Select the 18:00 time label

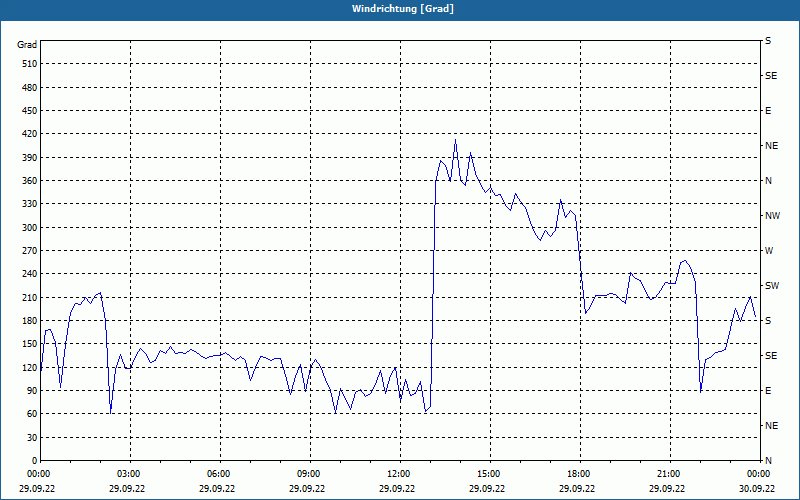click(x=578, y=474)
